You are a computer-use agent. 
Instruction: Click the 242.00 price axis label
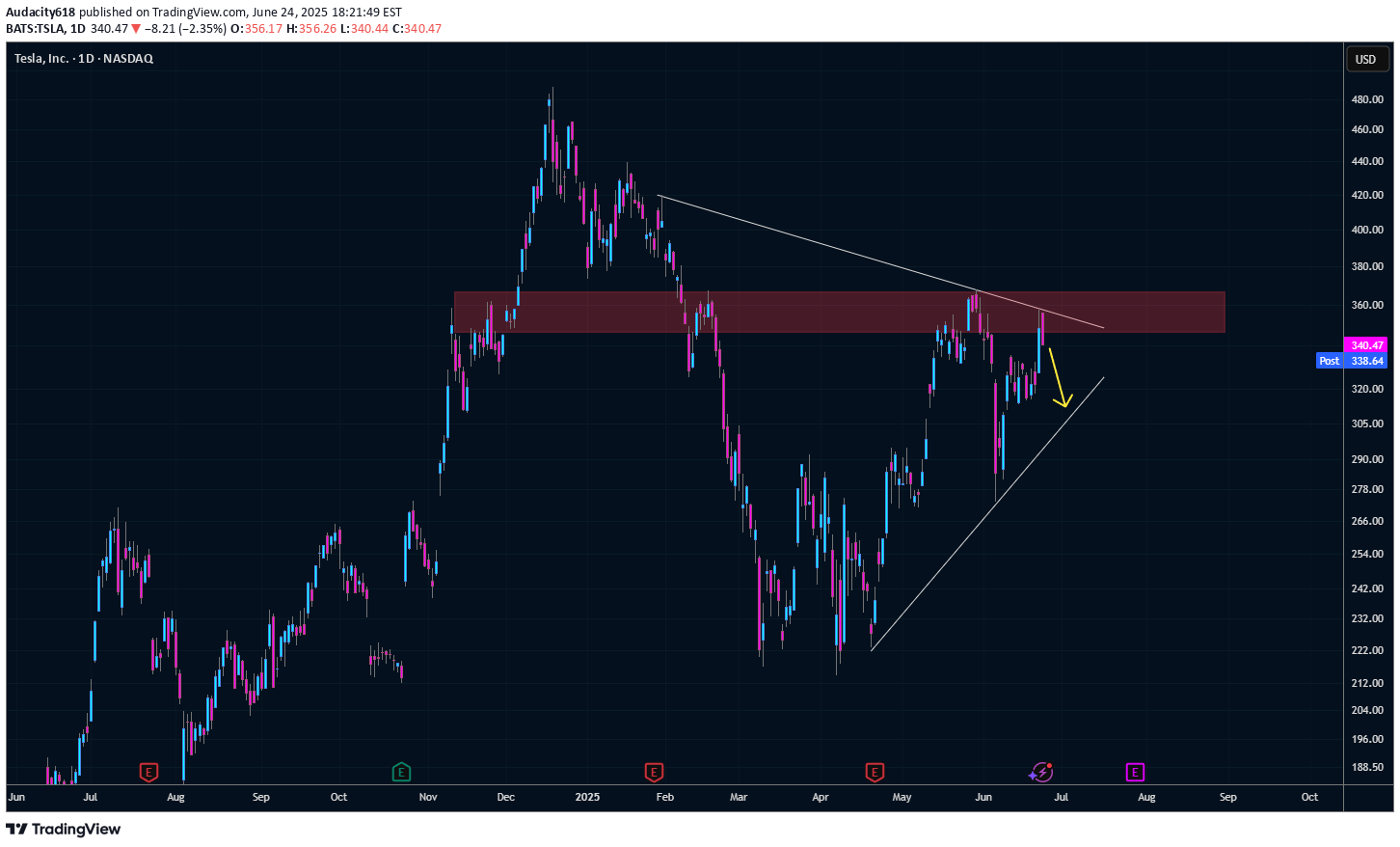1367,588
